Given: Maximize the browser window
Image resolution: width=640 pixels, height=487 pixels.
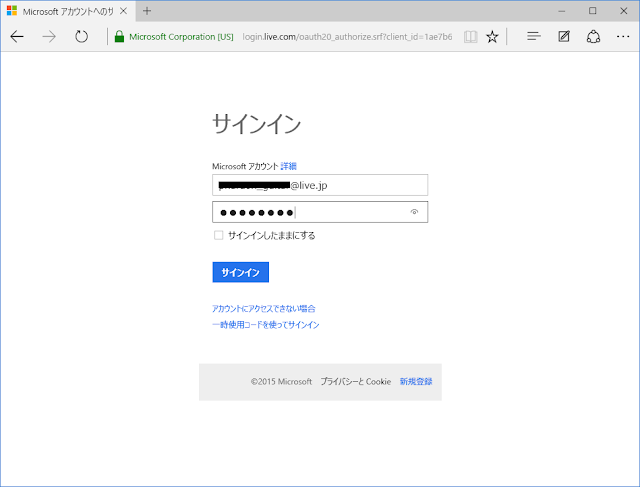Looking at the screenshot, I should click(x=593, y=11).
